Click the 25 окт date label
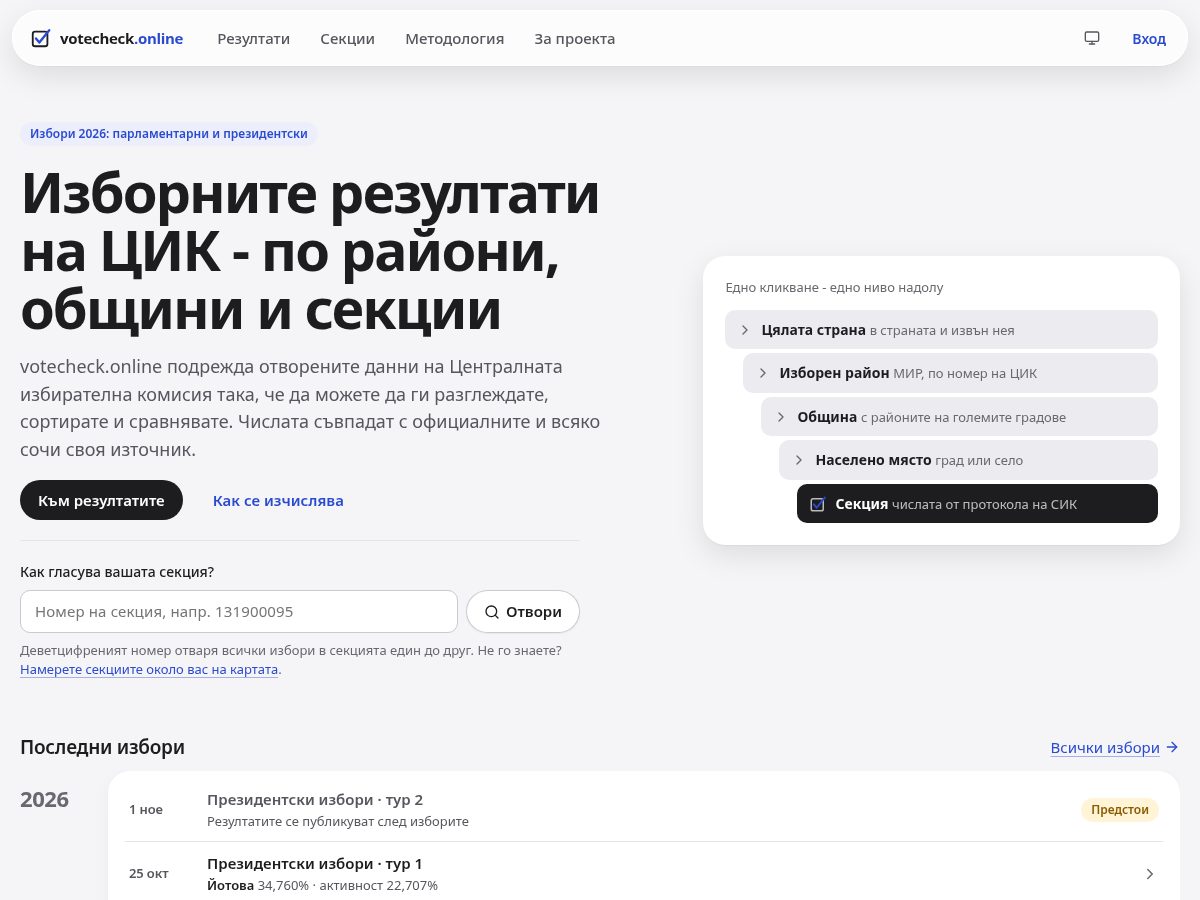This screenshot has height=900, width=1200. click(x=149, y=874)
